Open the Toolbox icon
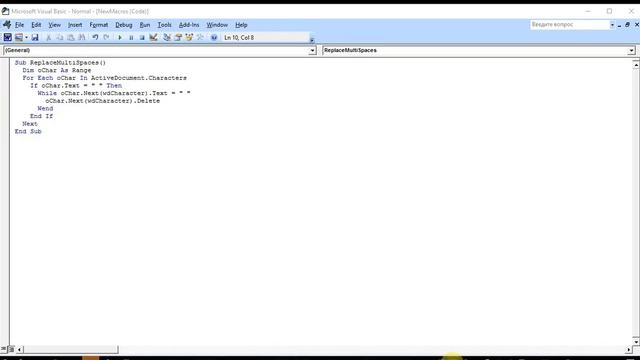640x360 pixels. pyautogui.click(x=200, y=37)
